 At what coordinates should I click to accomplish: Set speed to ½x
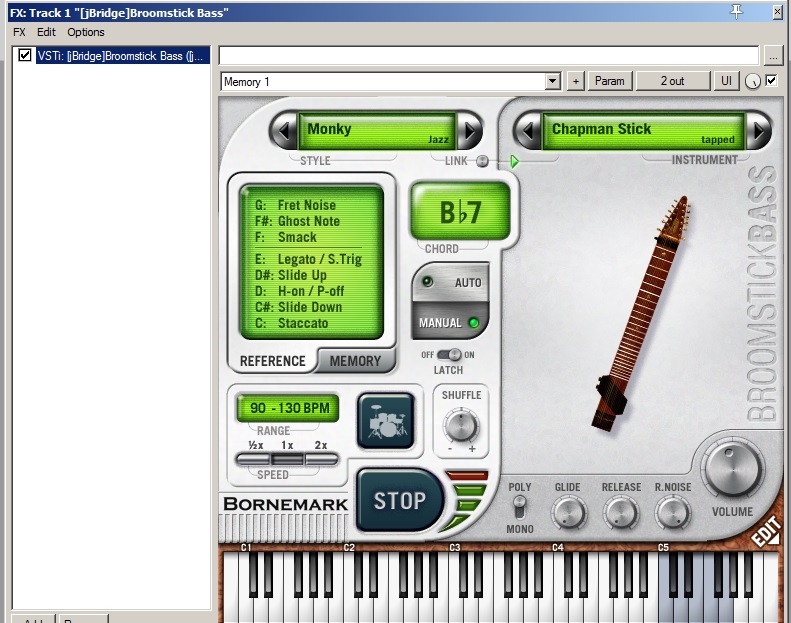pos(253,459)
